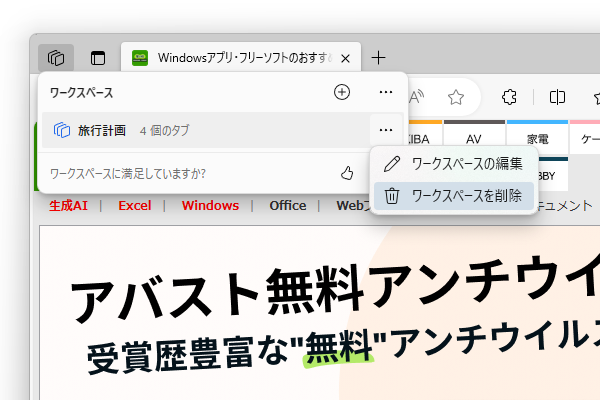600x400 pixels.
Task: Open the 家電 category tab on the page
Action: tap(537, 137)
